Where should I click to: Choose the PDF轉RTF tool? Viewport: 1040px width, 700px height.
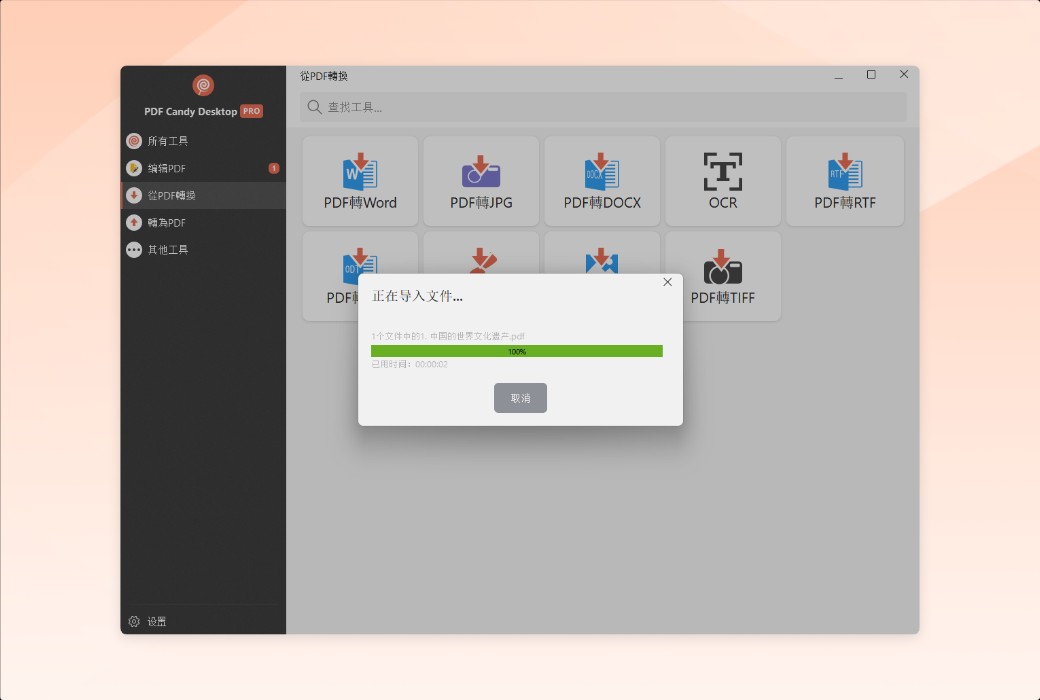[845, 181]
